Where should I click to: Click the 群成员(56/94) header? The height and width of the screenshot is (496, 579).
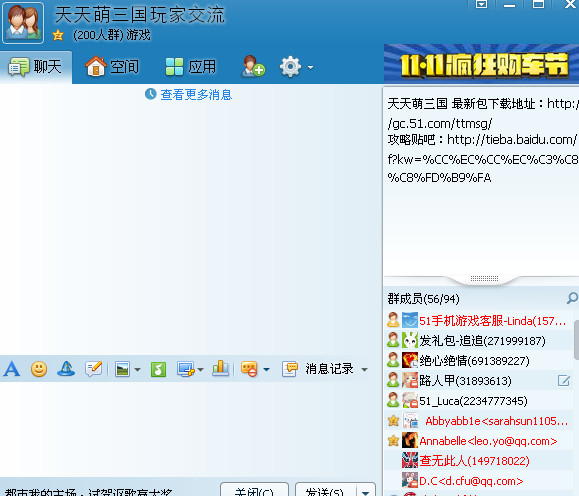[x=423, y=299]
